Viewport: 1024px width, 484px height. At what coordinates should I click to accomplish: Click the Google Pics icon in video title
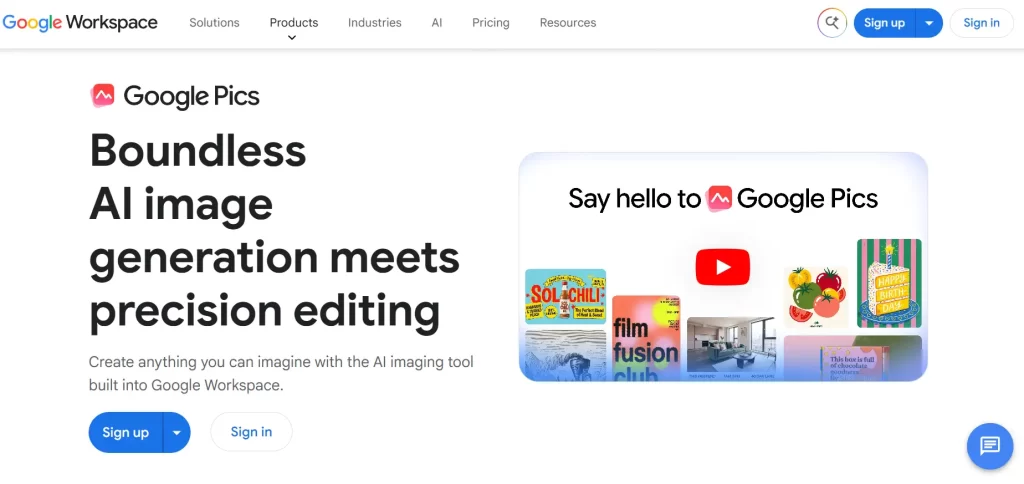coord(720,198)
